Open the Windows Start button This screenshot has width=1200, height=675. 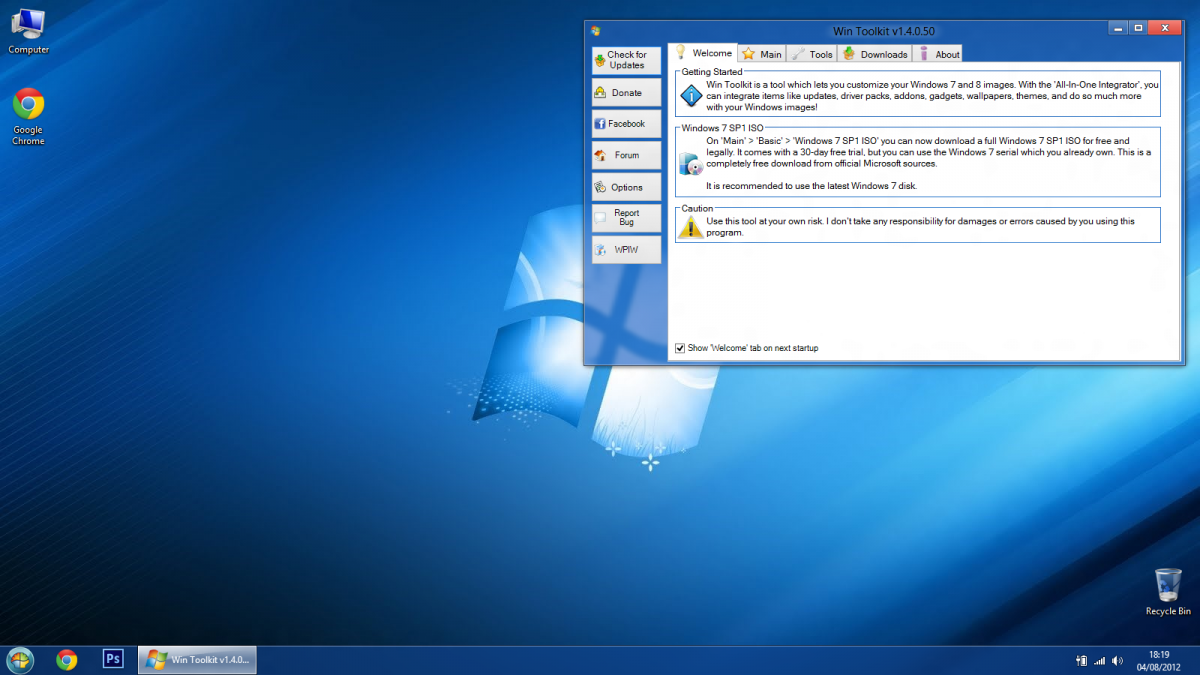pos(19,659)
